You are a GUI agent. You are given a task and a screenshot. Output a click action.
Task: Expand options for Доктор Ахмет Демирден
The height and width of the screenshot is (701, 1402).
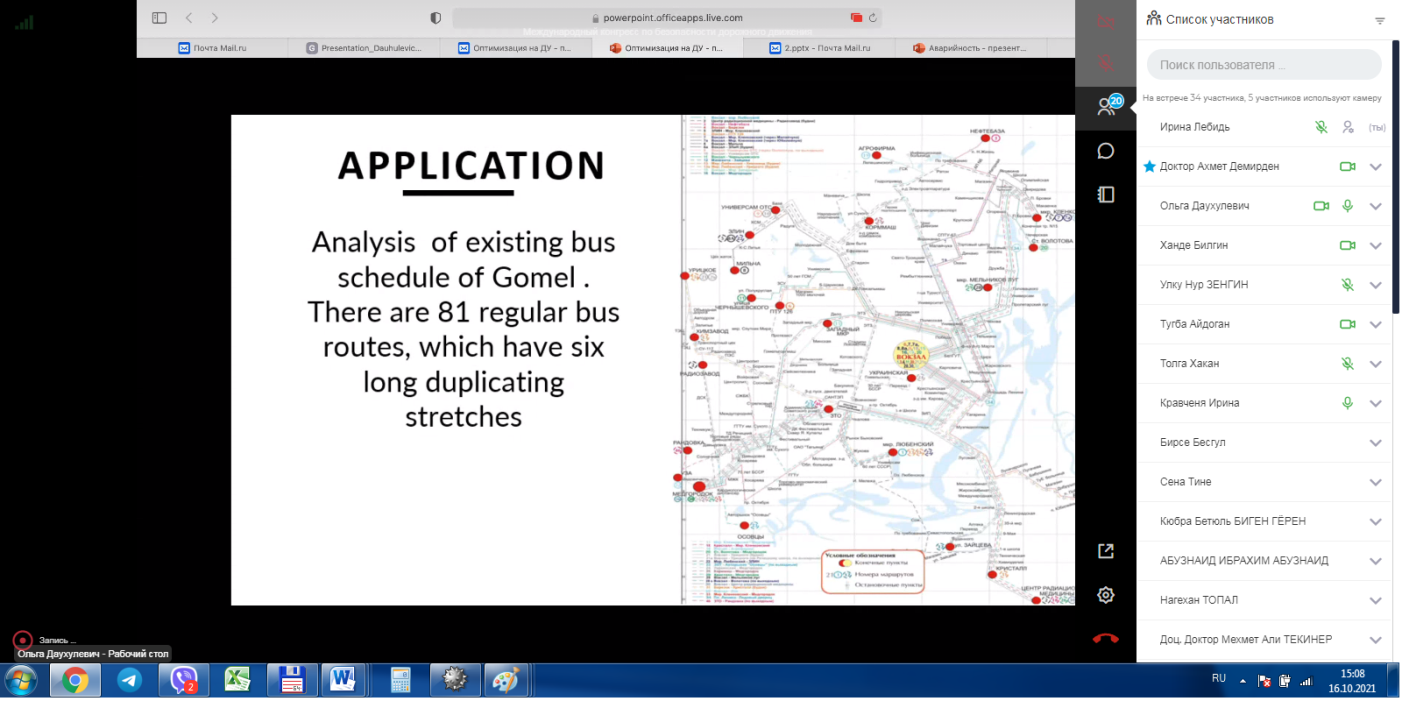pos(1376,167)
